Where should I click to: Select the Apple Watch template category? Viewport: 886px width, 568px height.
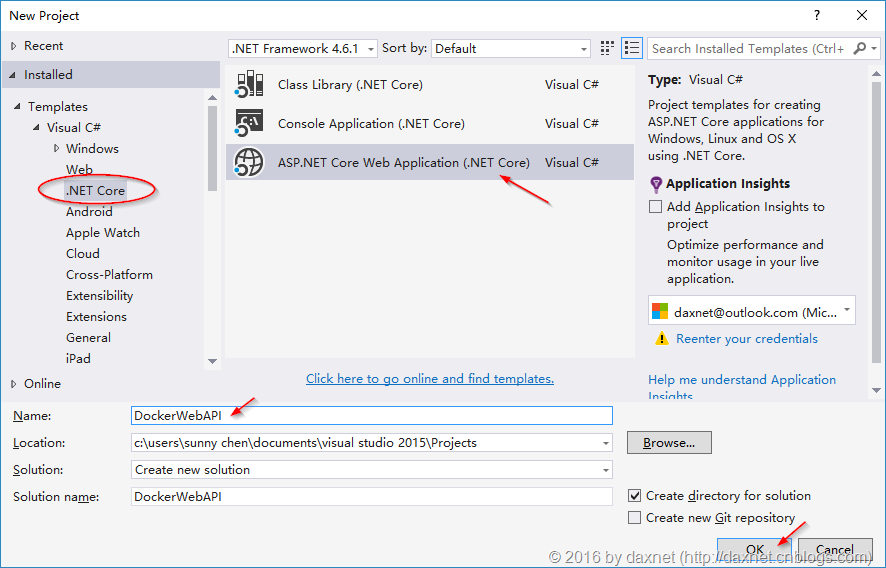click(103, 232)
